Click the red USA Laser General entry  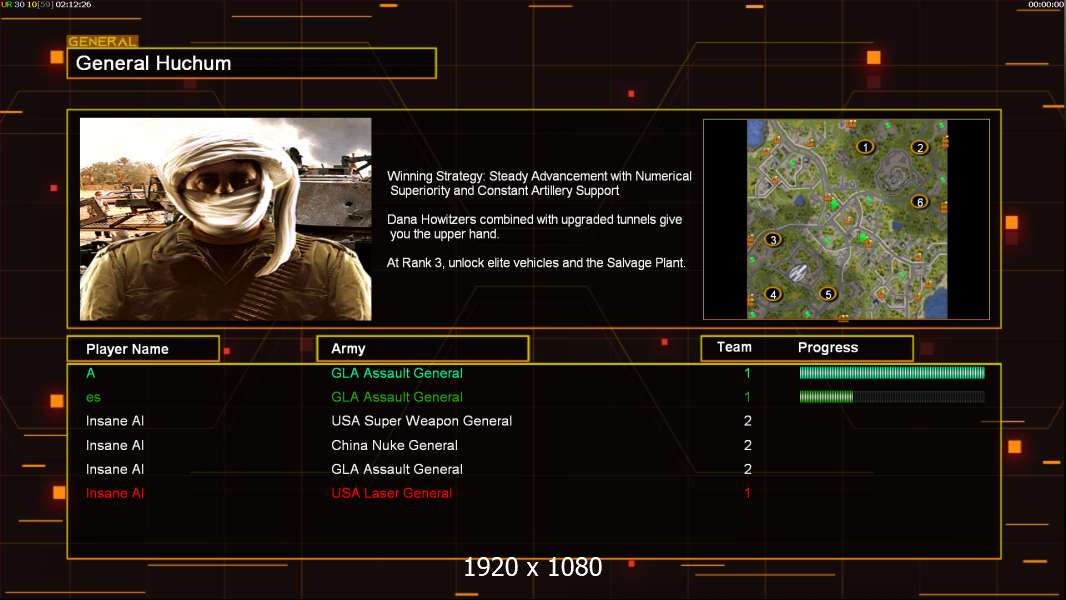[x=392, y=493]
